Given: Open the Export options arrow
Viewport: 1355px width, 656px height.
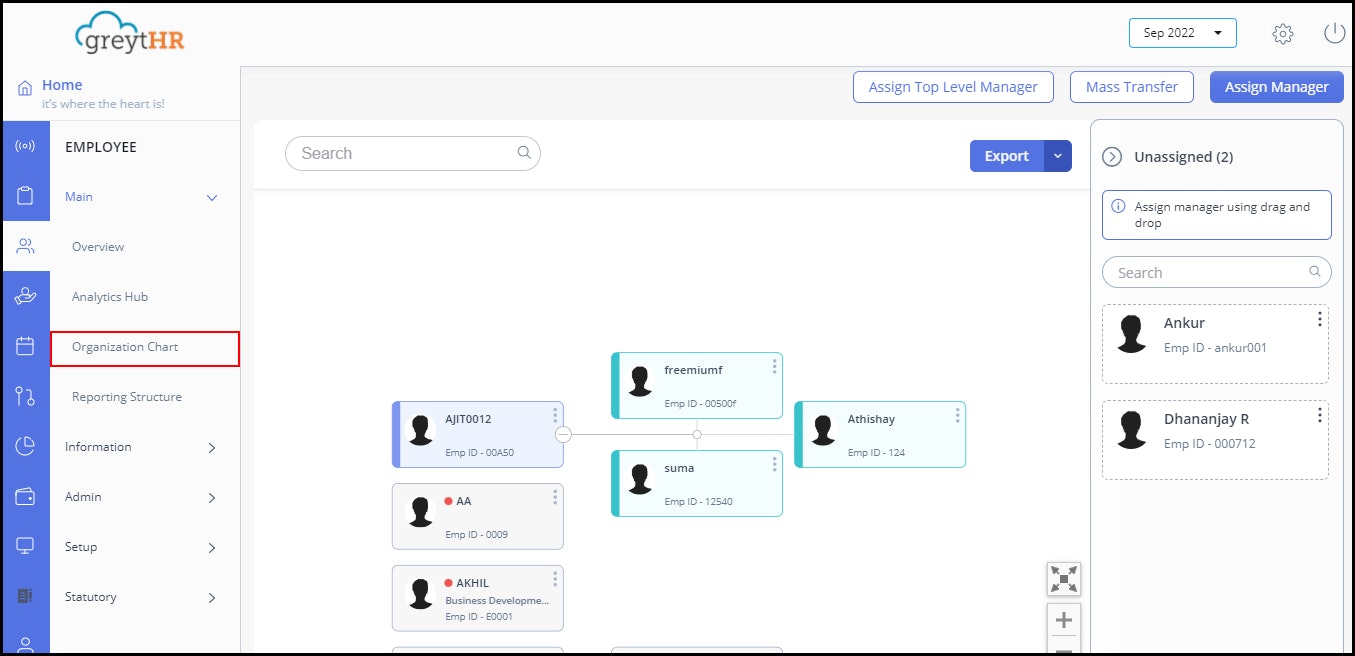Looking at the screenshot, I should 1058,156.
